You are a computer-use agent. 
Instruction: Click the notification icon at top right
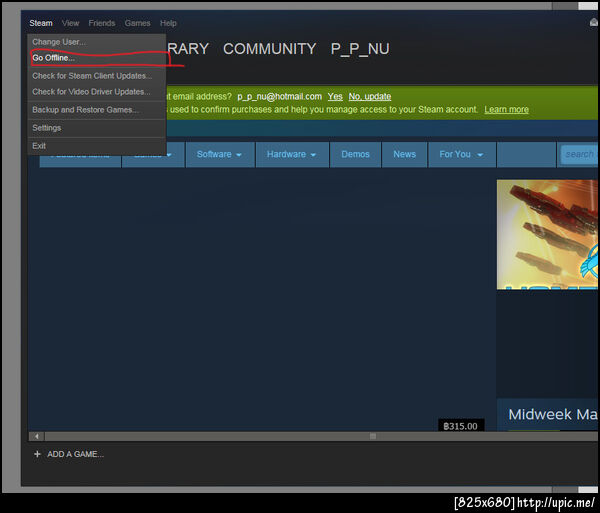point(593,23)
